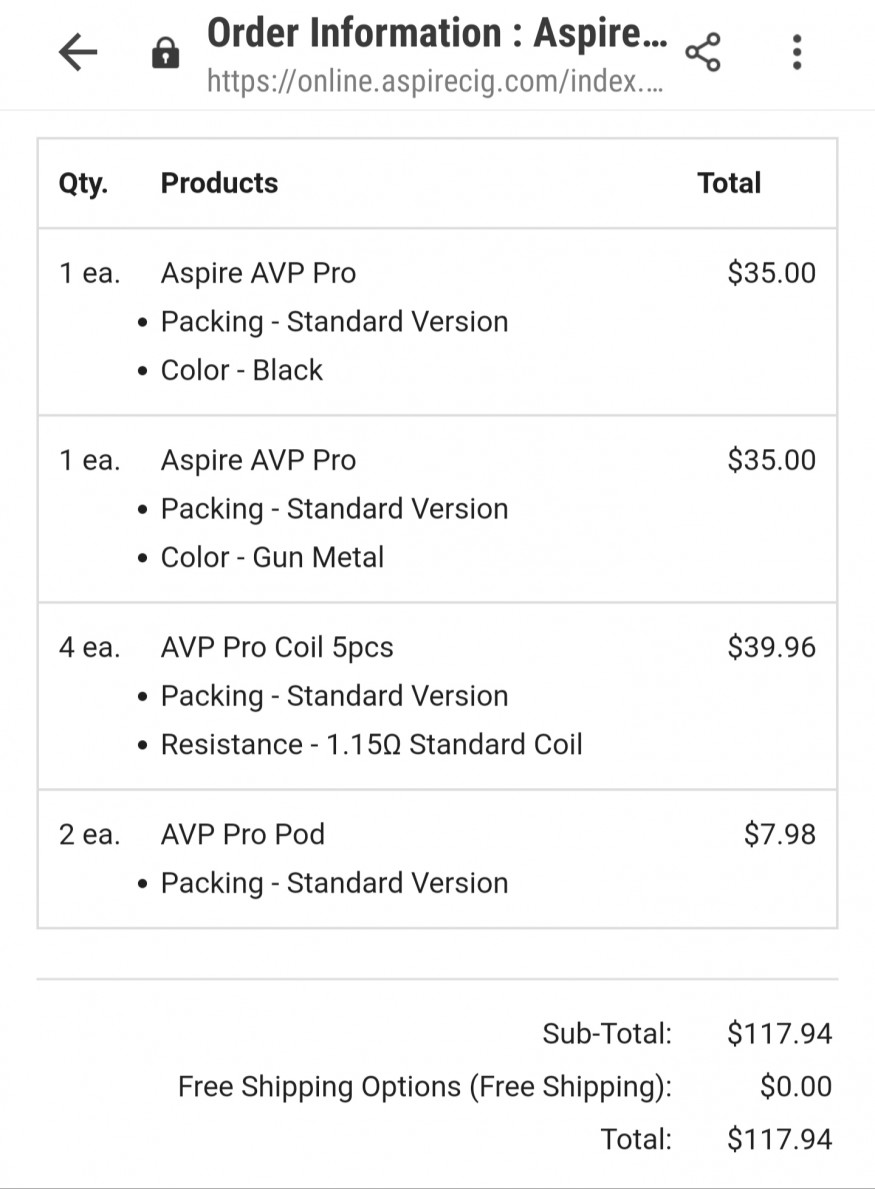Open AVP Pro Coil 5pcs item
The width and height of the screenshot is (875, 1189).
coord(277,647)
